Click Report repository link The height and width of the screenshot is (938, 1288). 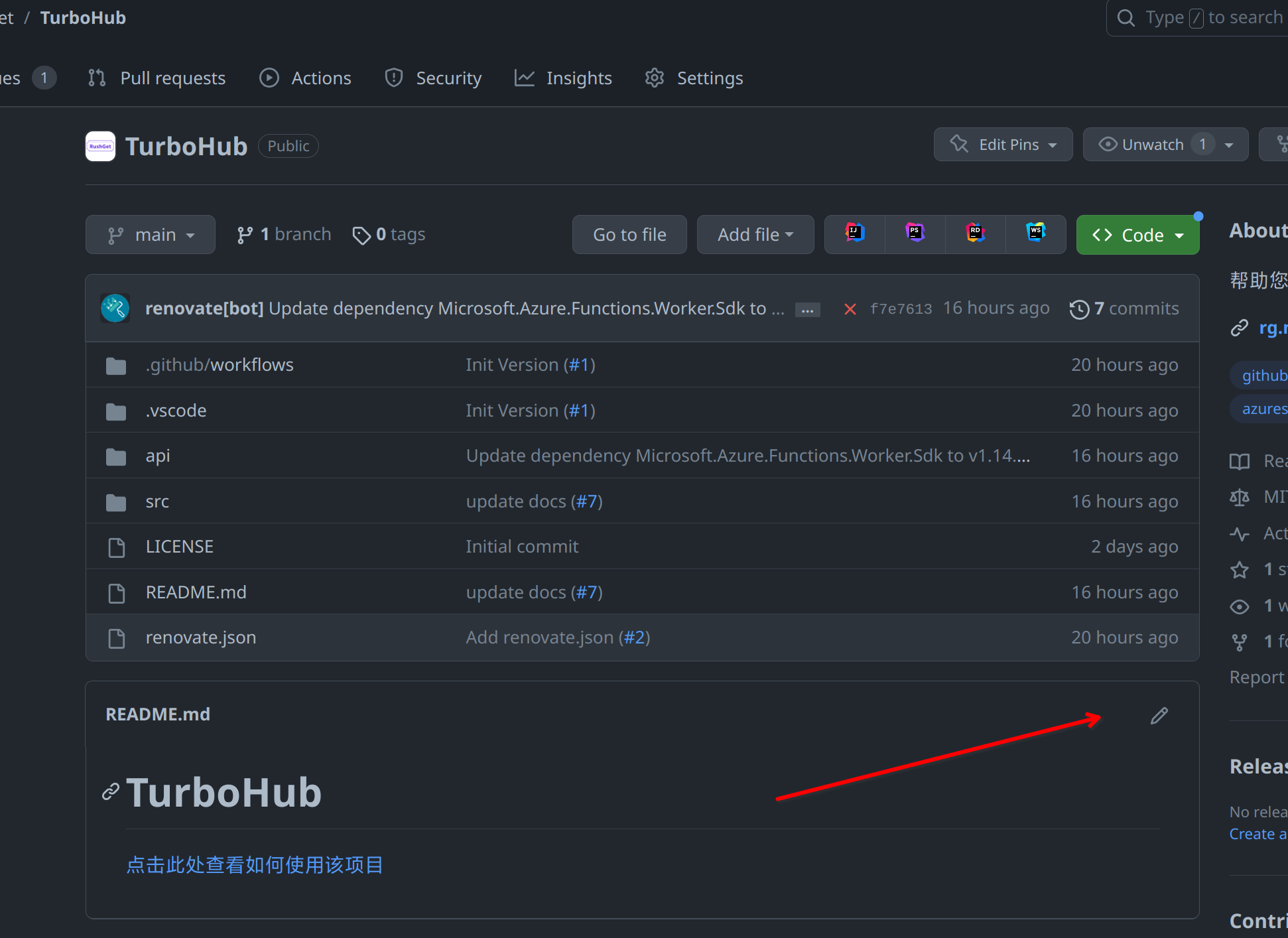pyautogui.click(x=1257, y=677)
